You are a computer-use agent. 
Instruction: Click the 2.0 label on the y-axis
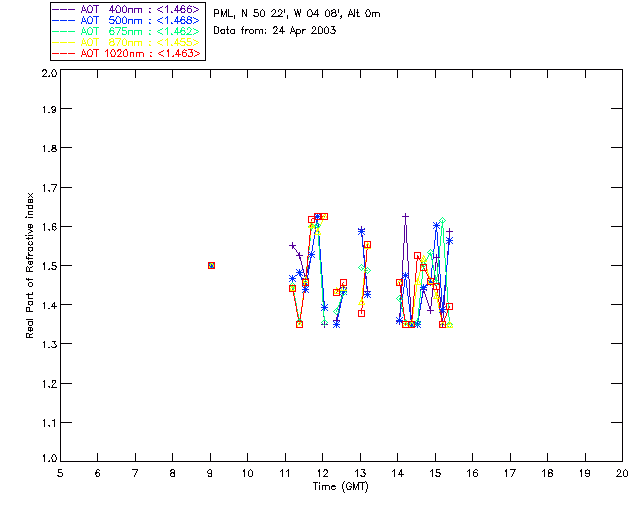click(x=47, y=74)
